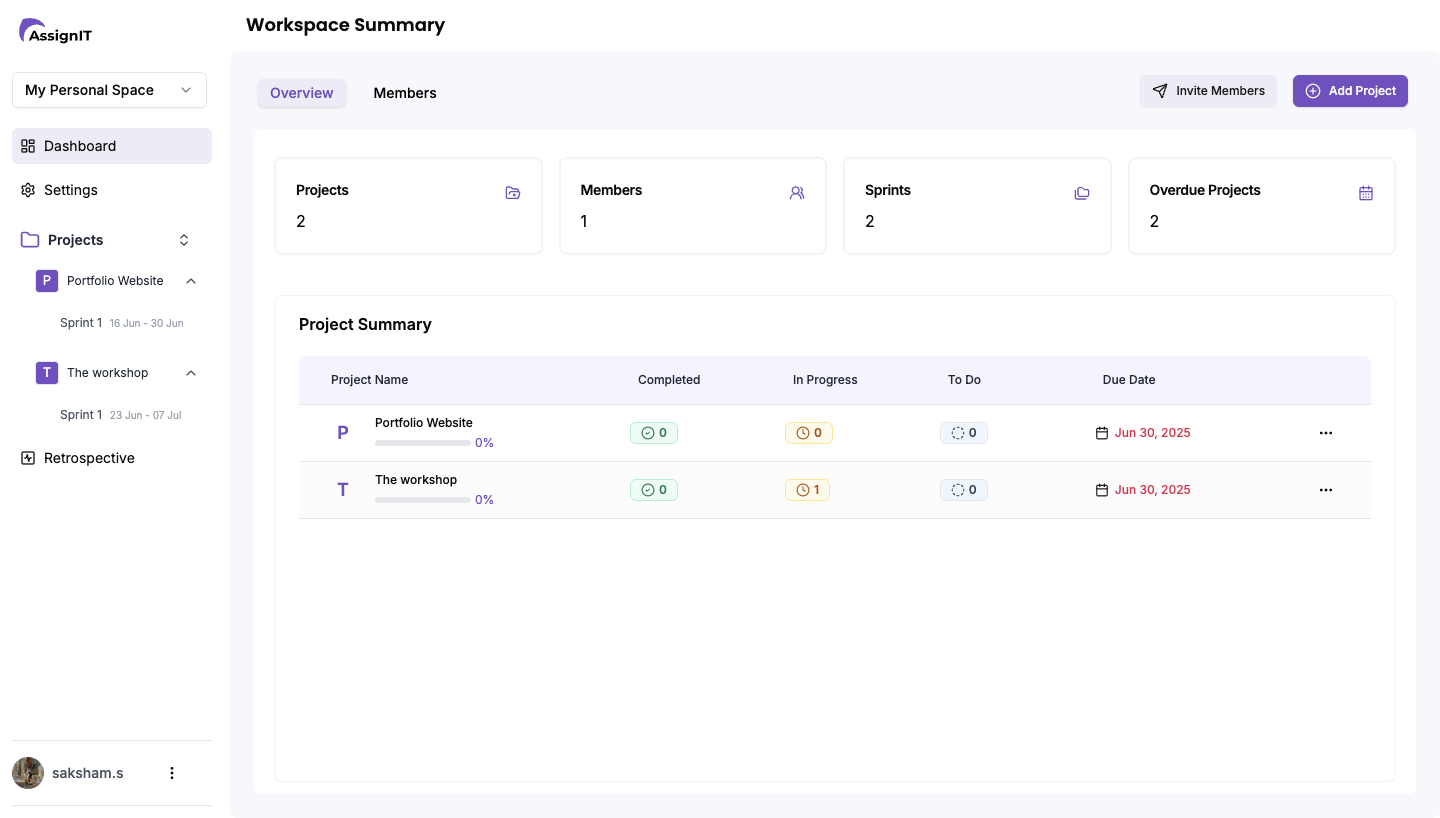The image size is (1440, 818).
Task: Open Settings from the sidebar
Action: click(70, 190)
